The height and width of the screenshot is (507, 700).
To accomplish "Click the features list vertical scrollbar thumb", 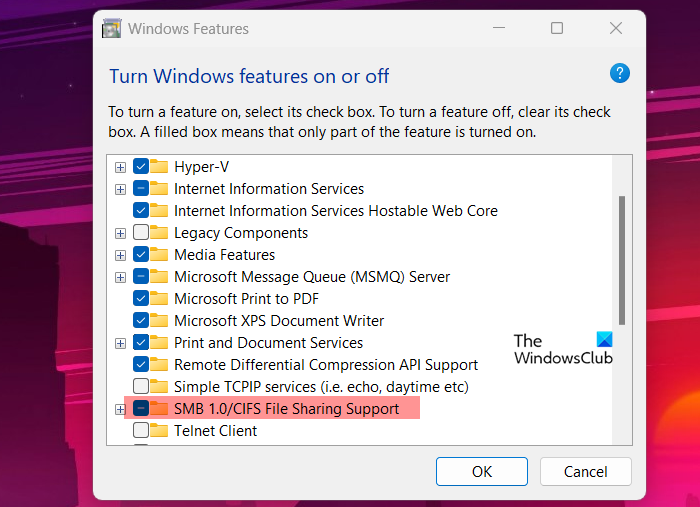I will click(622, 260).
